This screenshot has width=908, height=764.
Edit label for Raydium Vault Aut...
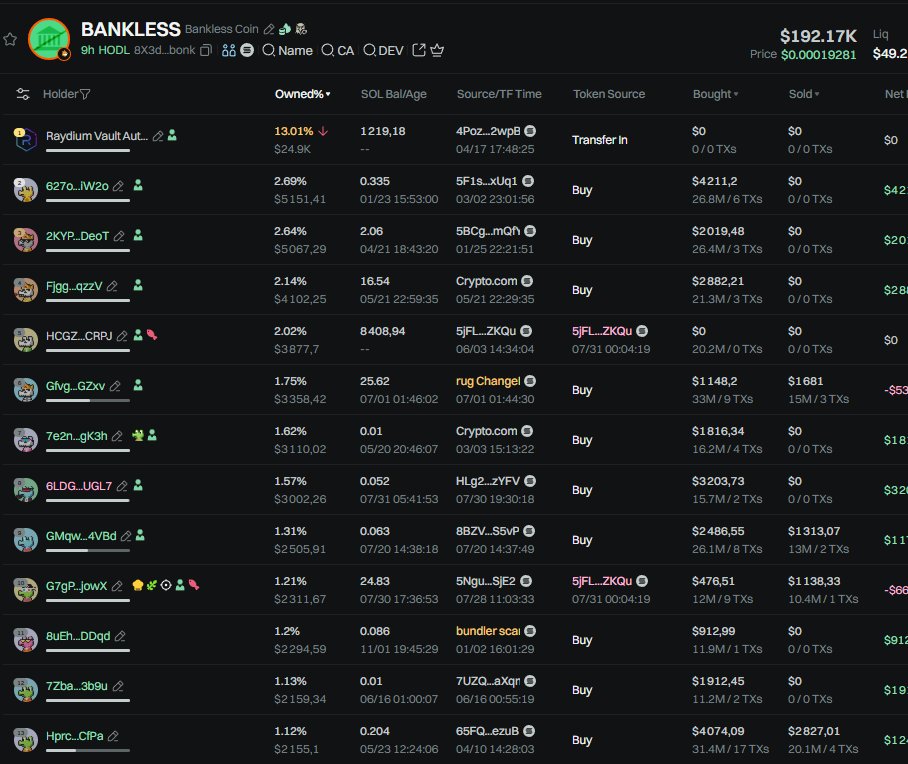158,136
